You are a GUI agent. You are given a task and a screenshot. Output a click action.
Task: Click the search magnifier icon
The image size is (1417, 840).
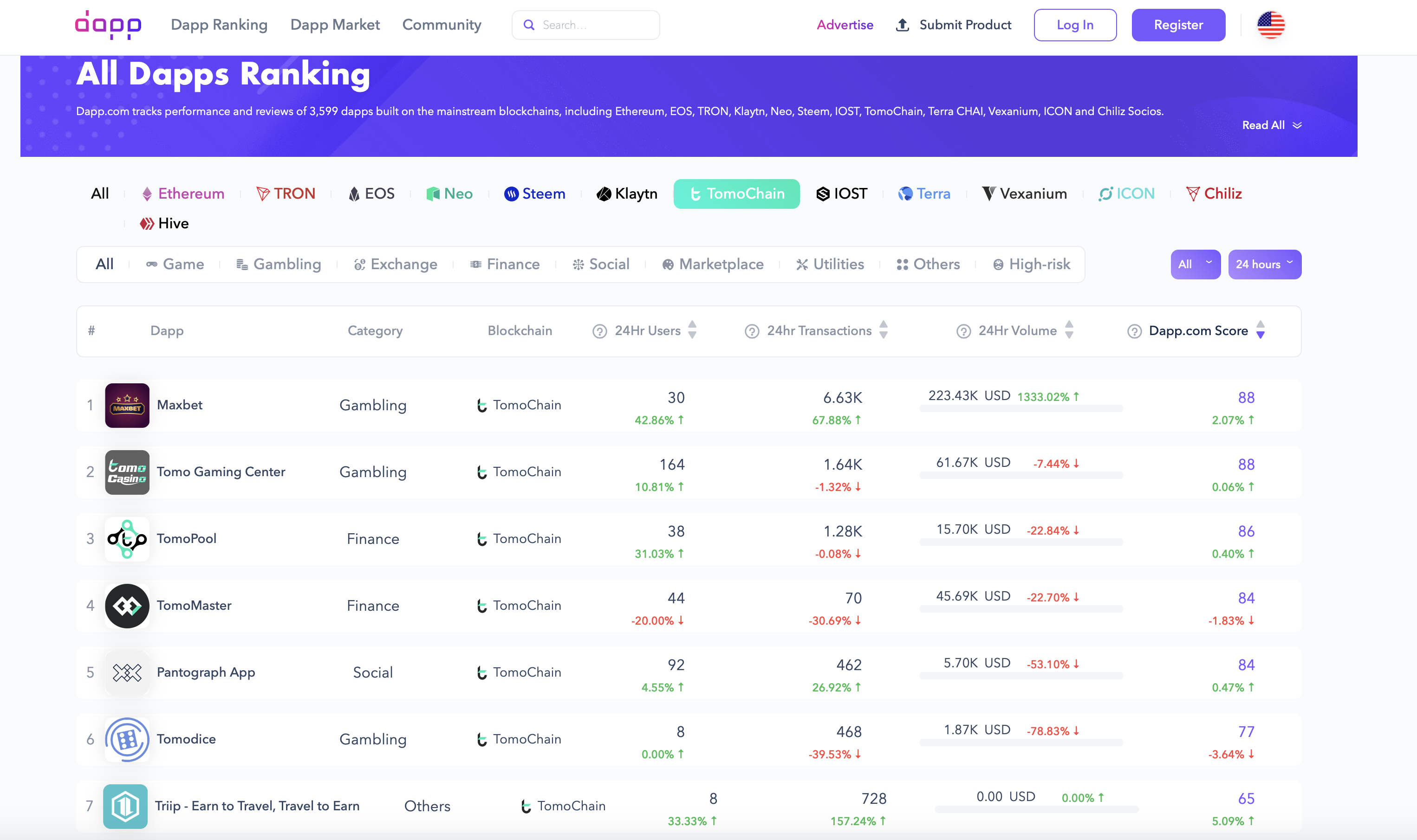(x=529, y=25)
